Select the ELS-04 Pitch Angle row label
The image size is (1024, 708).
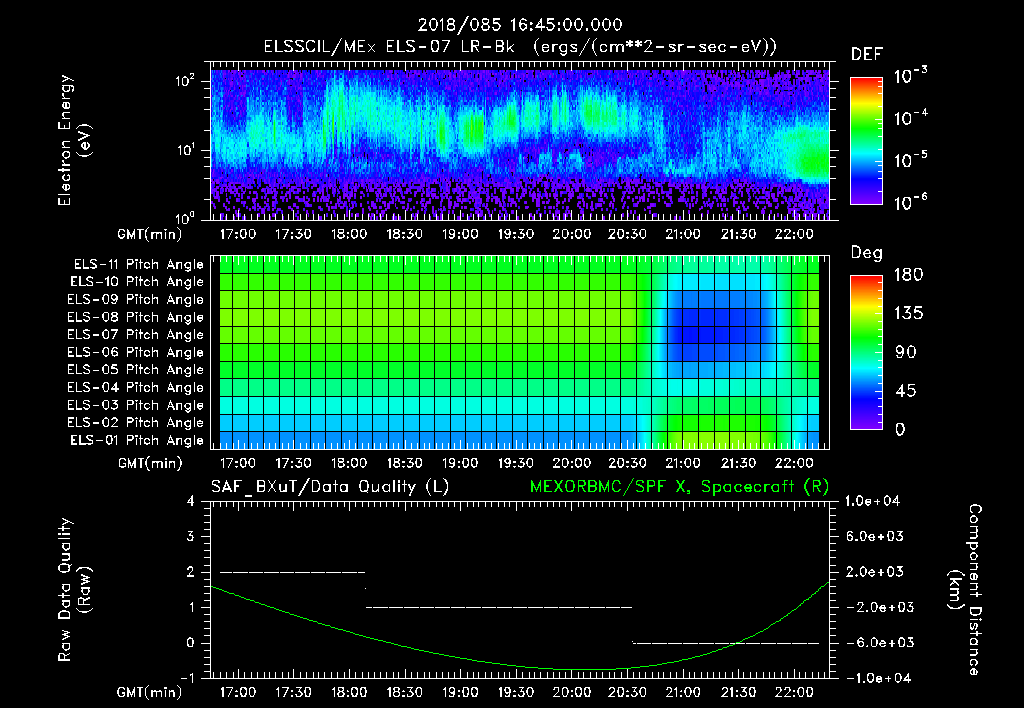[136, 387]
